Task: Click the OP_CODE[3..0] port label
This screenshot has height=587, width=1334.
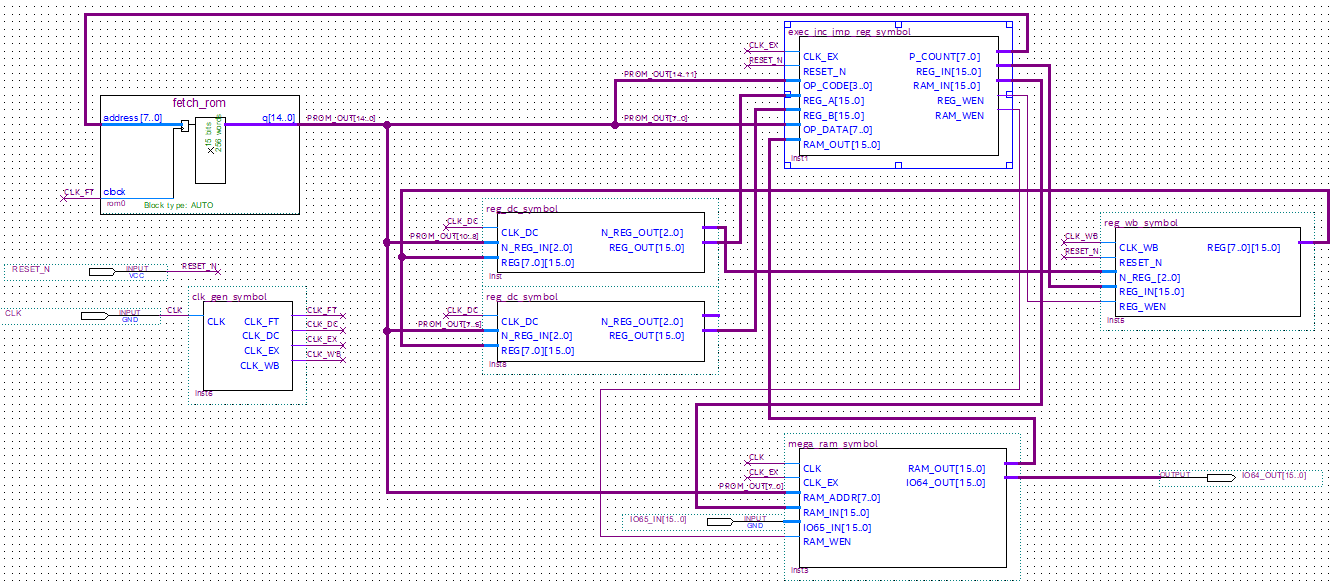Action: click(837, 86)
